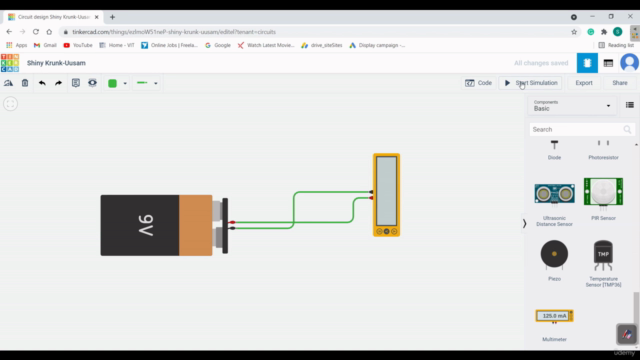The image size is (640, 360).
Task: Open the Components Basic dropdown
Action: pos(572,106)
